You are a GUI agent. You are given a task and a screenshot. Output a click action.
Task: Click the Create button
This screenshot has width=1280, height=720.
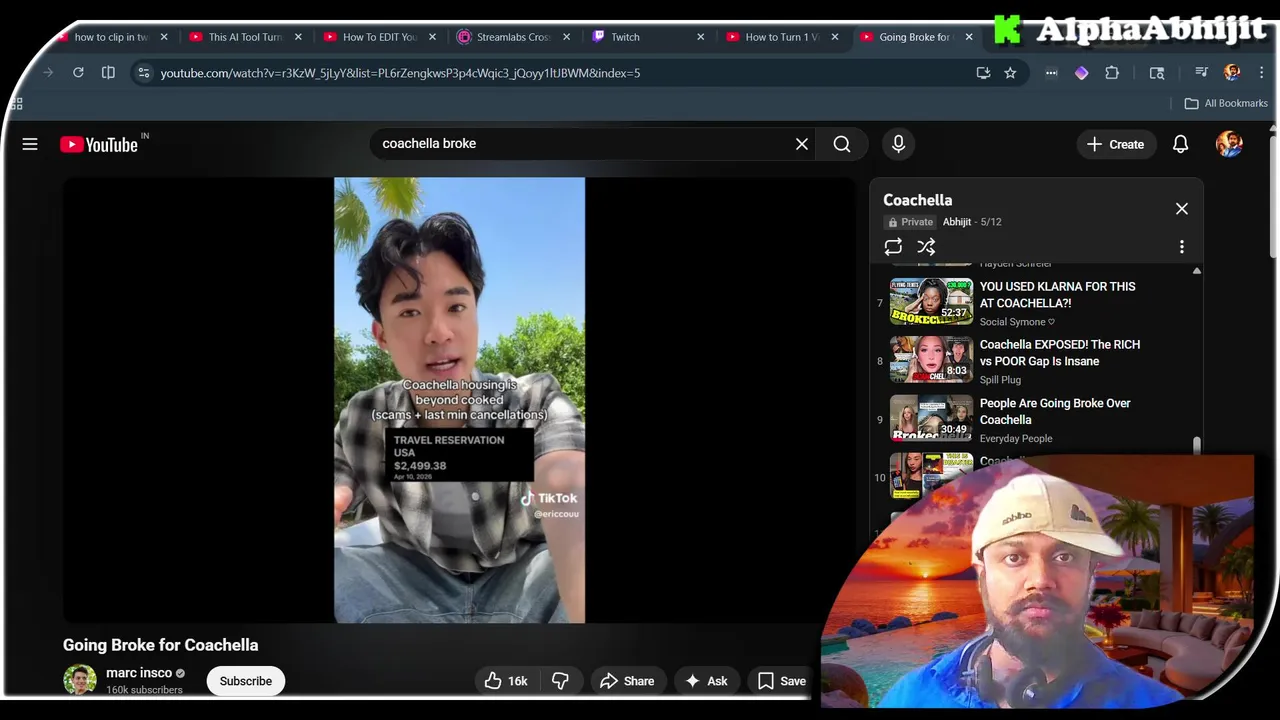point(1116,144)
